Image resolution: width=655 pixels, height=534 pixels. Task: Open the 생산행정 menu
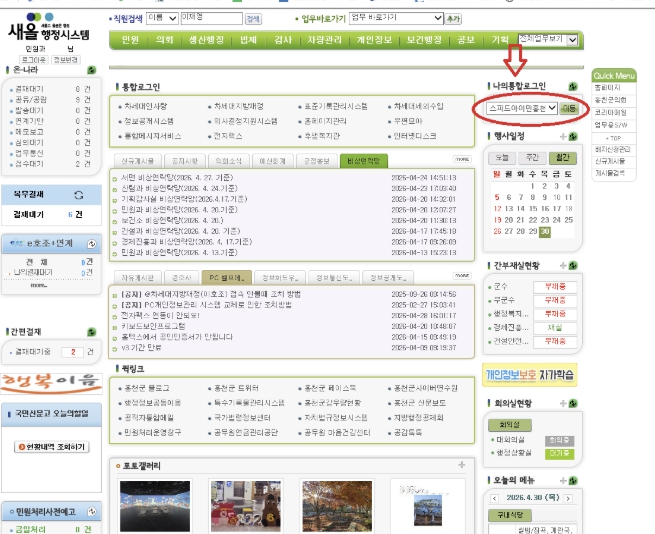point(206,40)
